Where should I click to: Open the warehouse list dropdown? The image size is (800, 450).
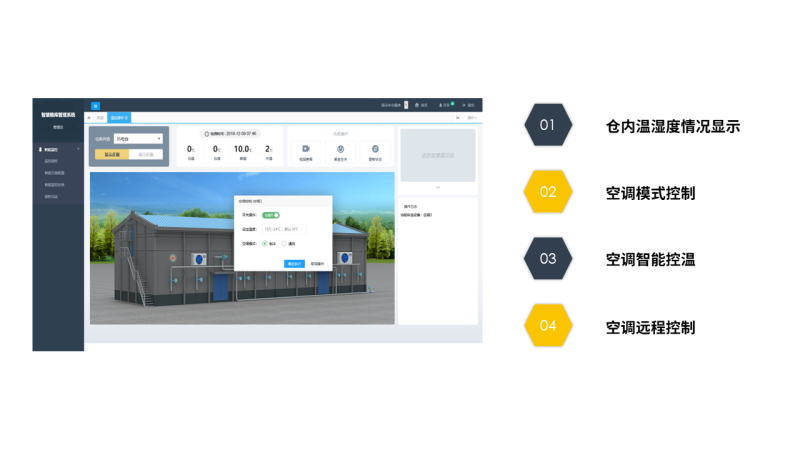point(137,139)
